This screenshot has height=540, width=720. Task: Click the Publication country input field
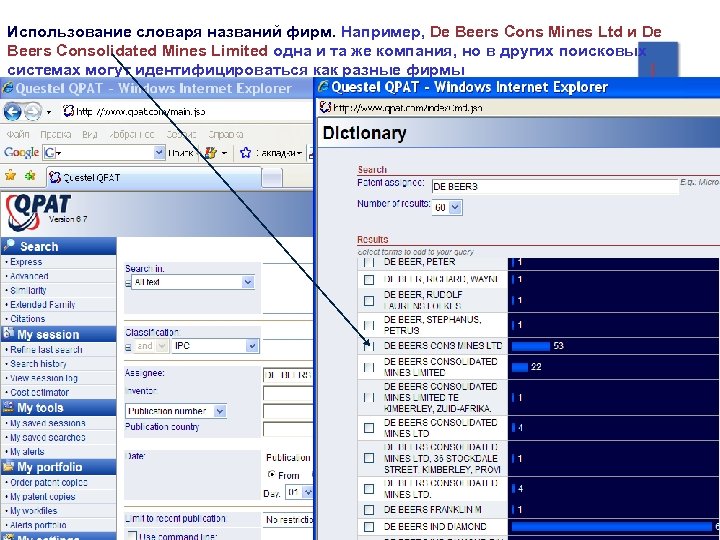pyautogui.click(x=287, y=429)
